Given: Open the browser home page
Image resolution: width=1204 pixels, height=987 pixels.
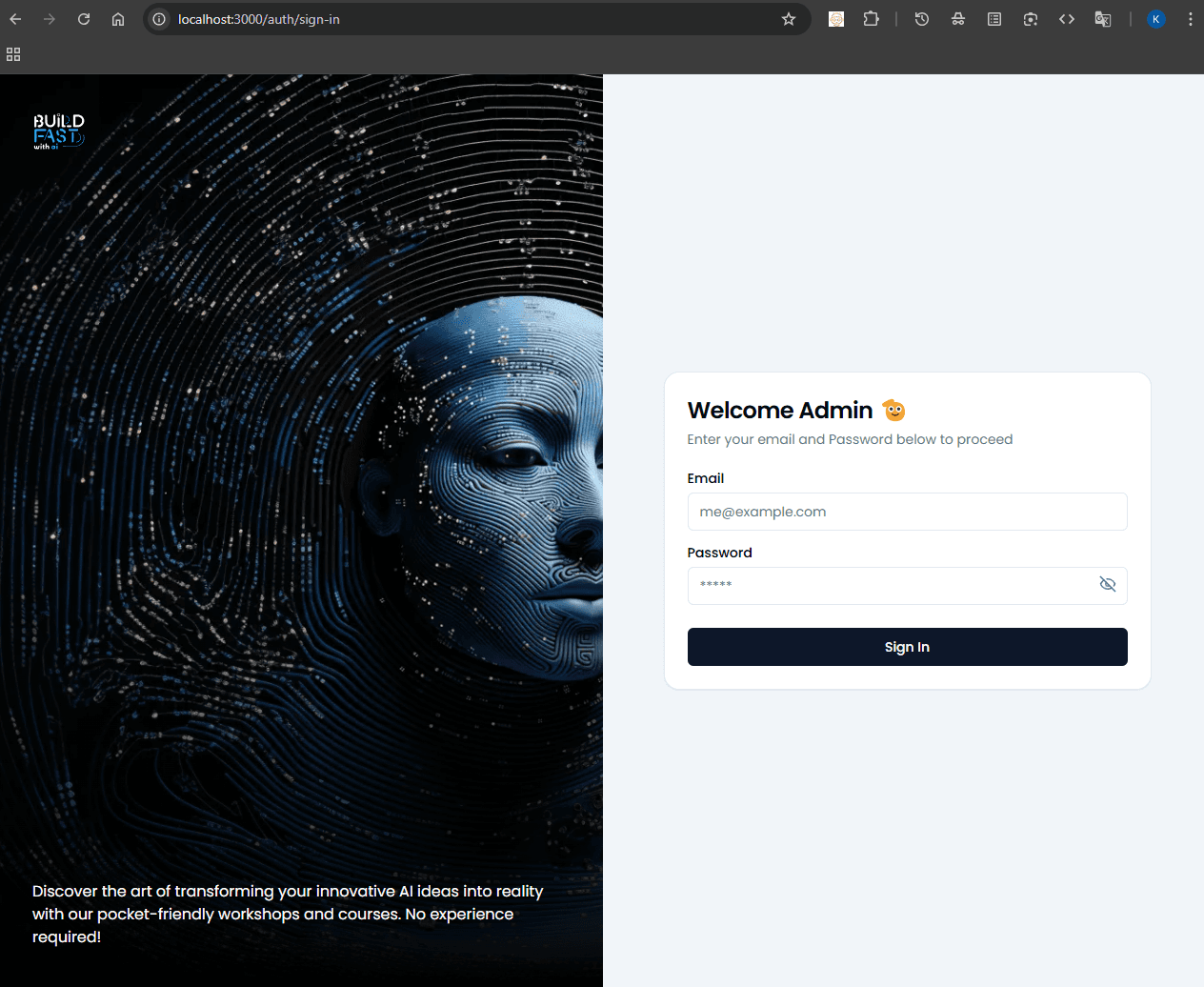Looking at the screenshot, I should pyautogui.click(x=118, y=19).
